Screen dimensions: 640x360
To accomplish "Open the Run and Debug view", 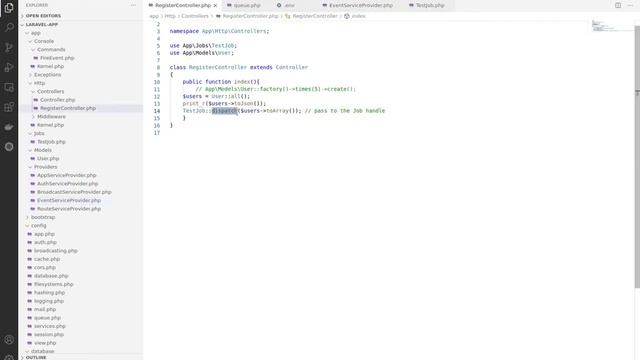I will (9, 67).
